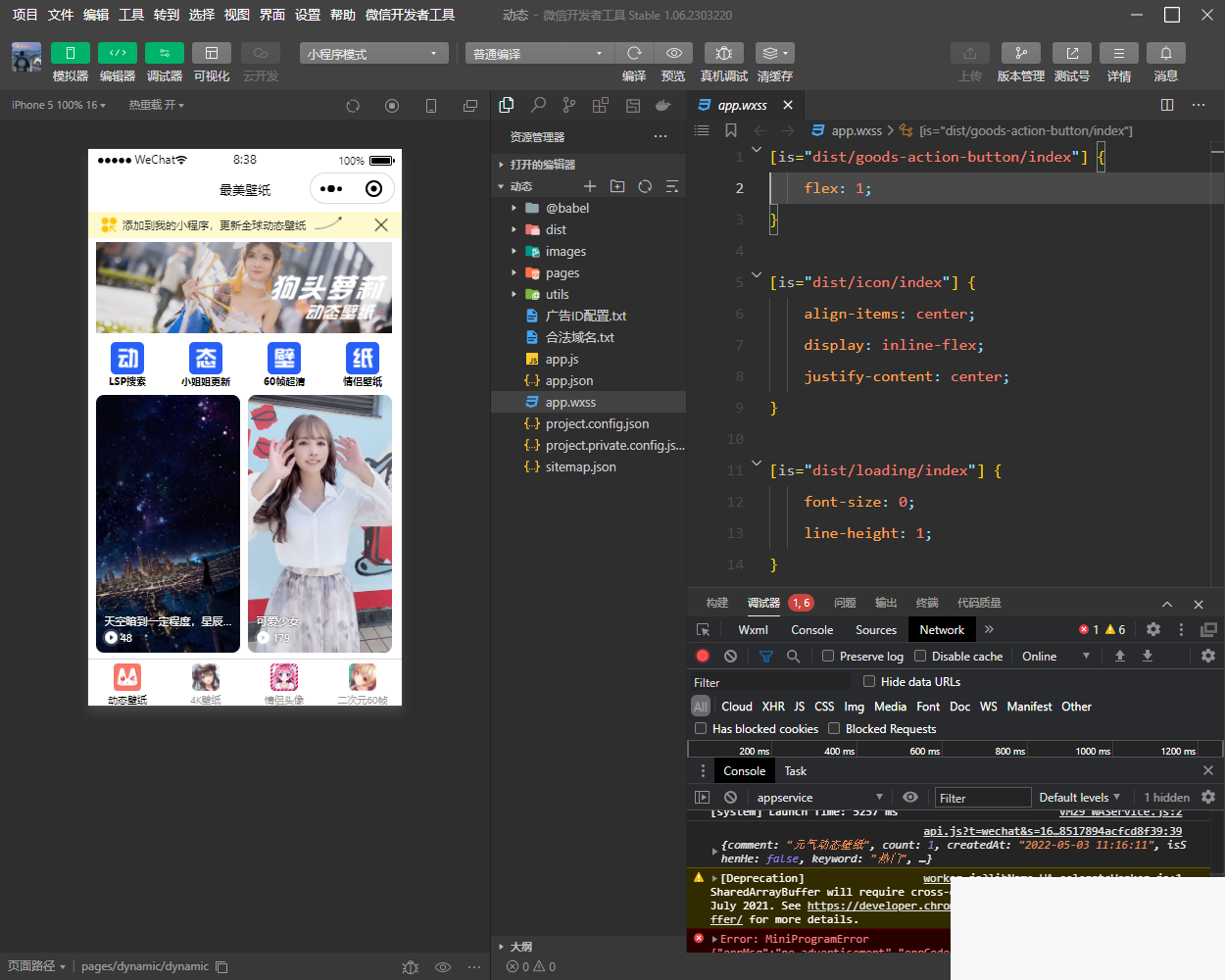Check the Disable cache option

pyautogui.click(x=920, y=656)
